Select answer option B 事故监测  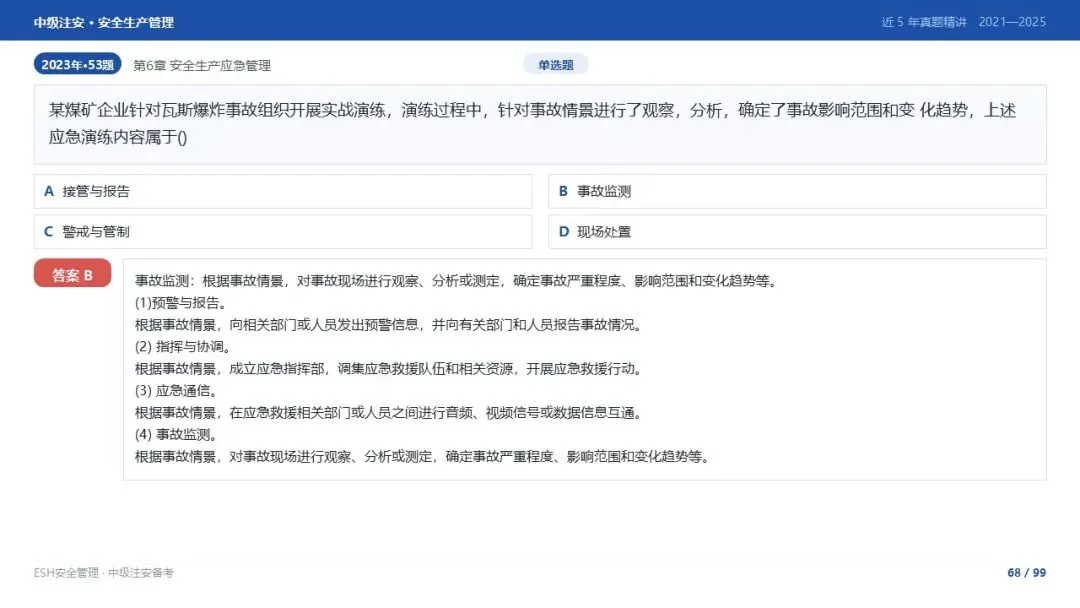pos(797,191)
